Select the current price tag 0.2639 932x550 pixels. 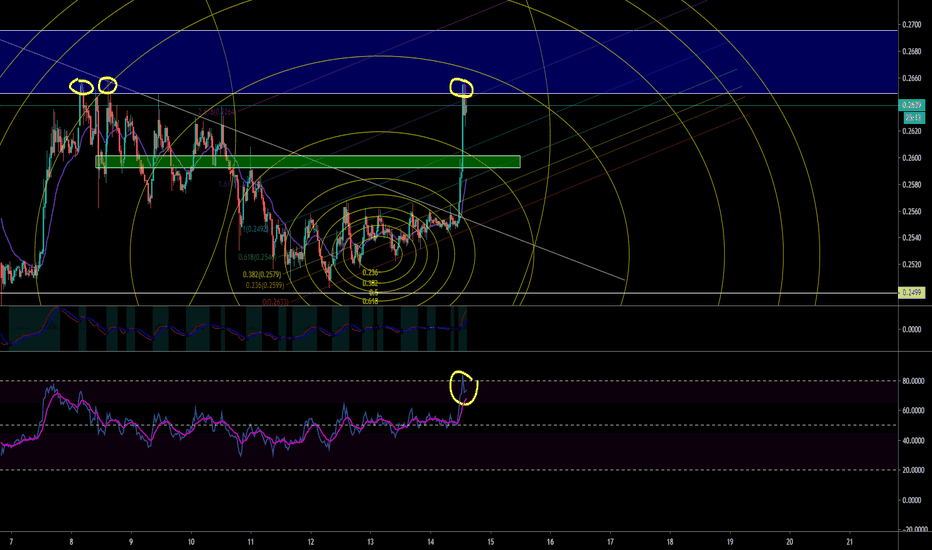[x=912, y=105]
